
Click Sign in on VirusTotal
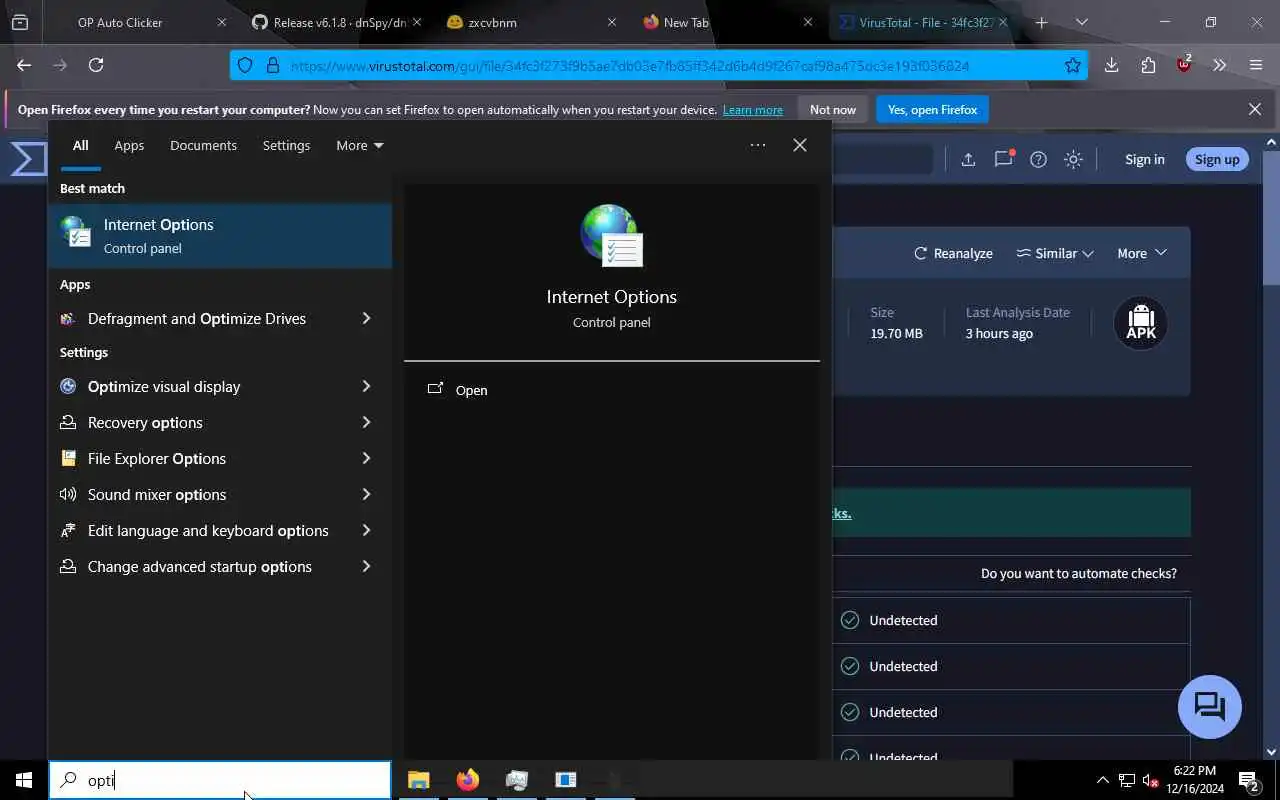[x=1144, y=159]
